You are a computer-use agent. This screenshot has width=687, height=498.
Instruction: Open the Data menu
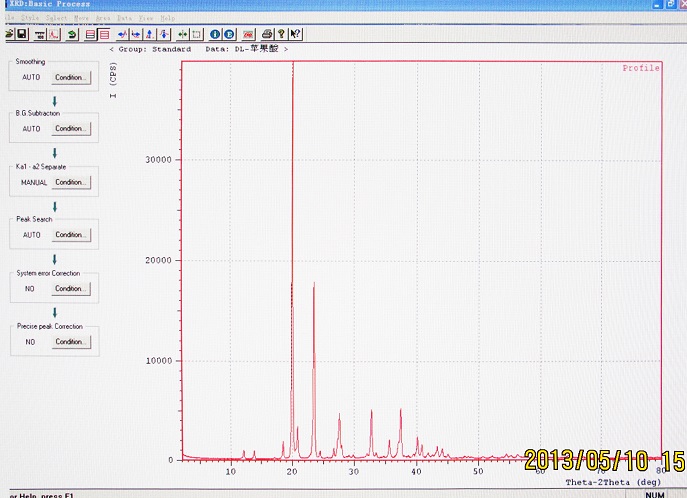124,18
